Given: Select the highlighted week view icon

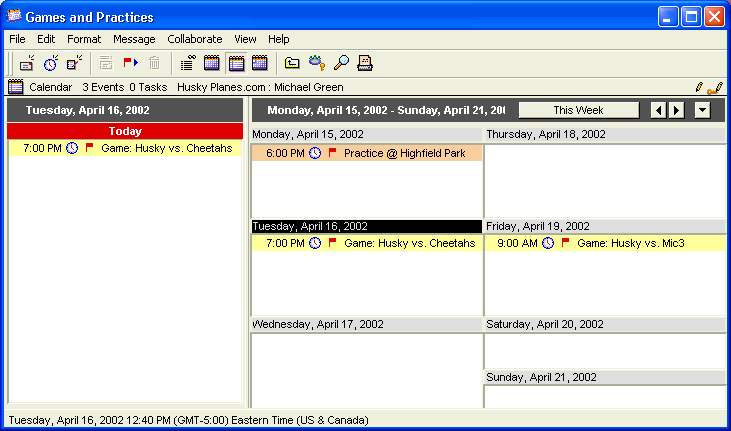Looking at the screenshot, I should pos(236,63).
